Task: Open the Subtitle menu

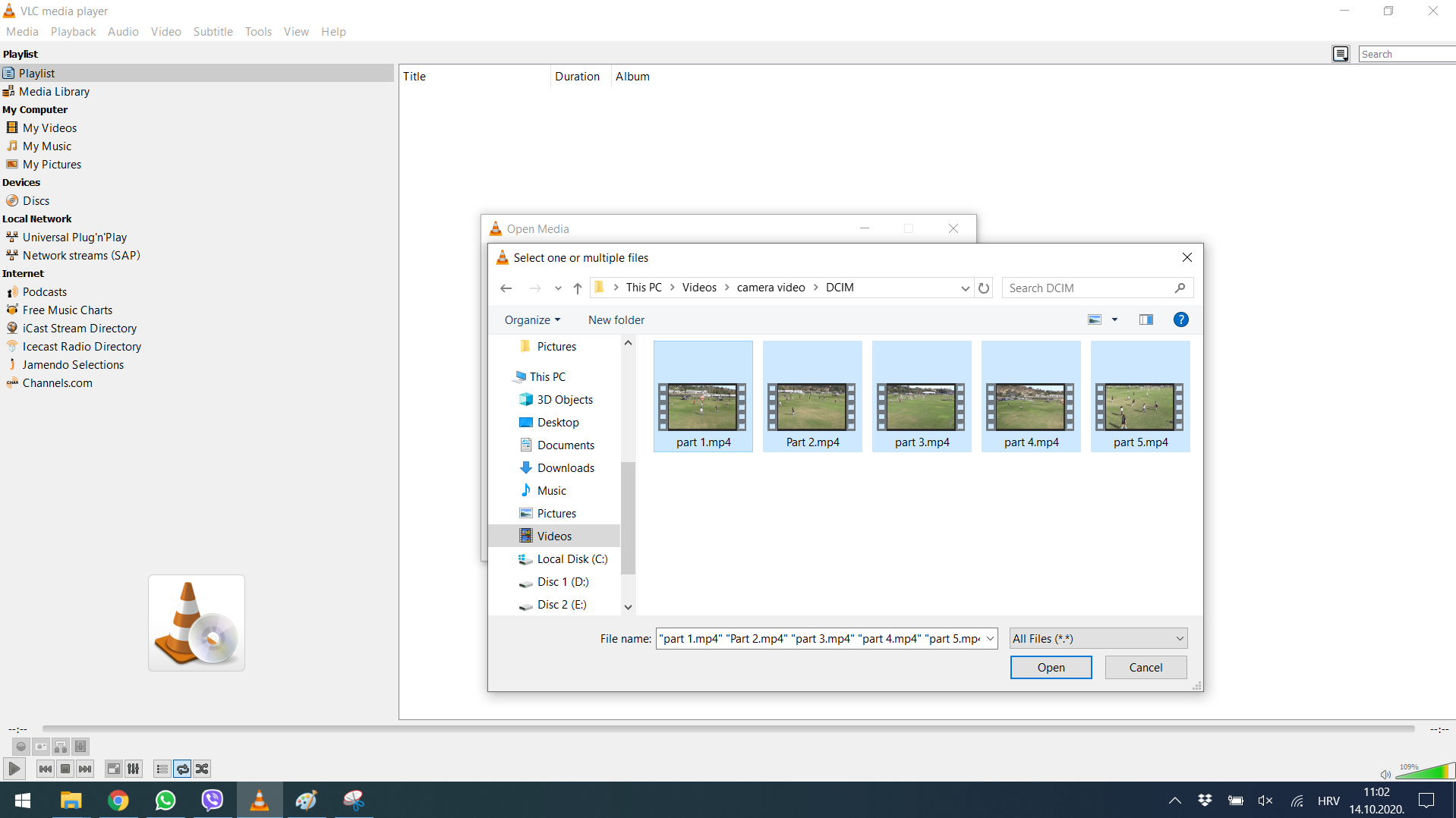Action: (x=213, y=31)
